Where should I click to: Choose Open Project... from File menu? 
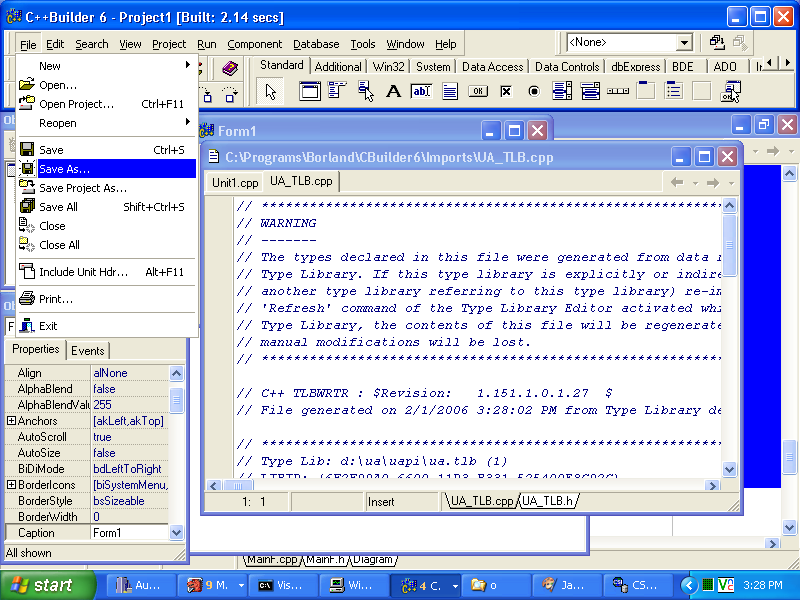107,104
